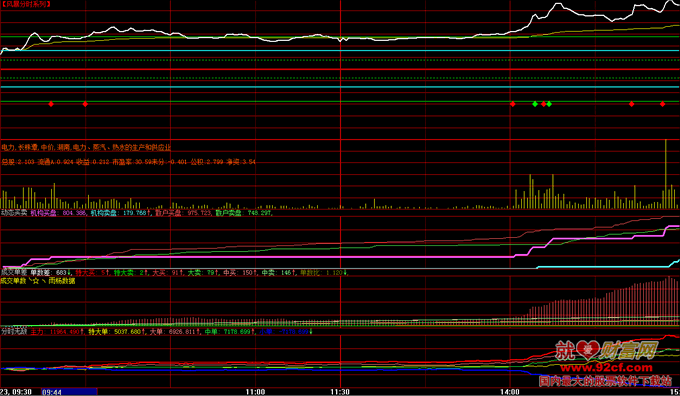Screen dimensions: 680x396
Task: Click the first red diamond signal marker
Action: coord(51,104)
